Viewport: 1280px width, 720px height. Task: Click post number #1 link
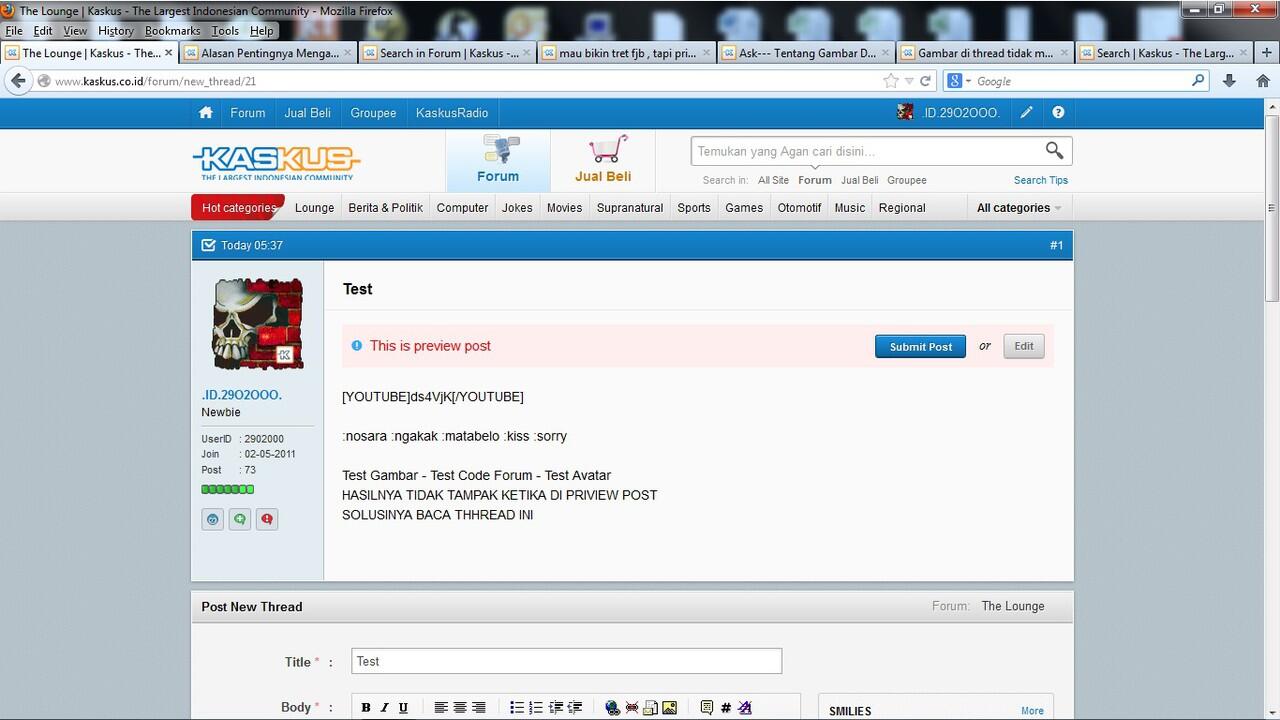pyautogui.click(x=1056, y=245)
